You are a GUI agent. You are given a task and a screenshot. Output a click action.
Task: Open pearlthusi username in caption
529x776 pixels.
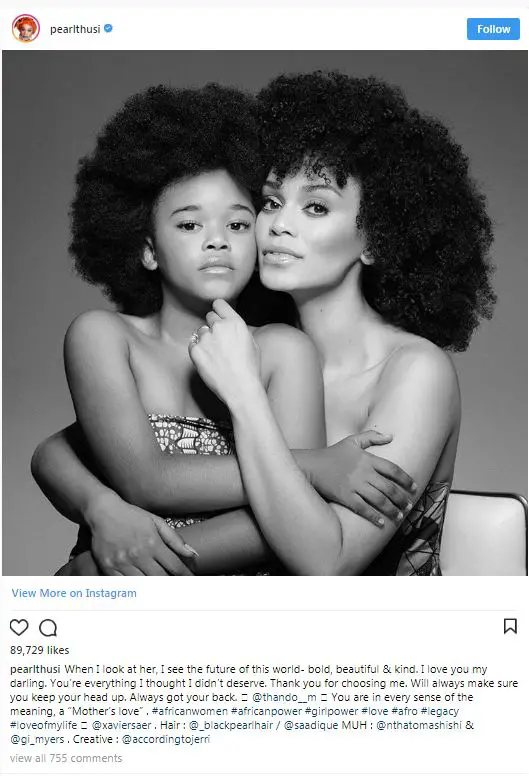pos(35,669)
